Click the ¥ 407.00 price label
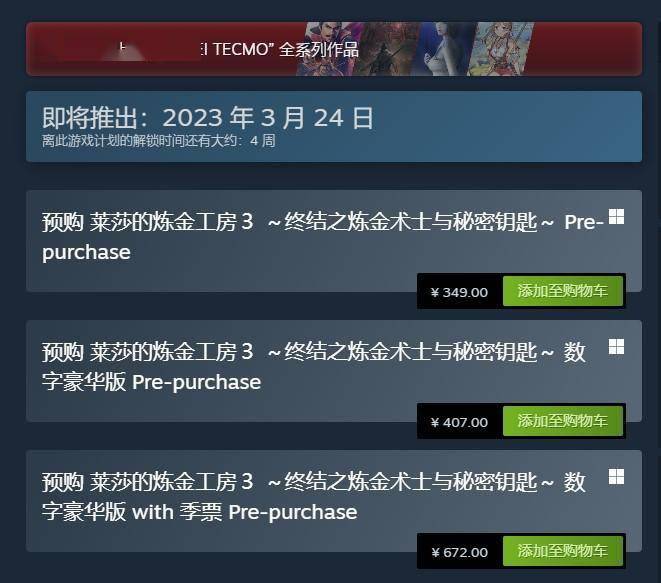 tap(459, 422)
